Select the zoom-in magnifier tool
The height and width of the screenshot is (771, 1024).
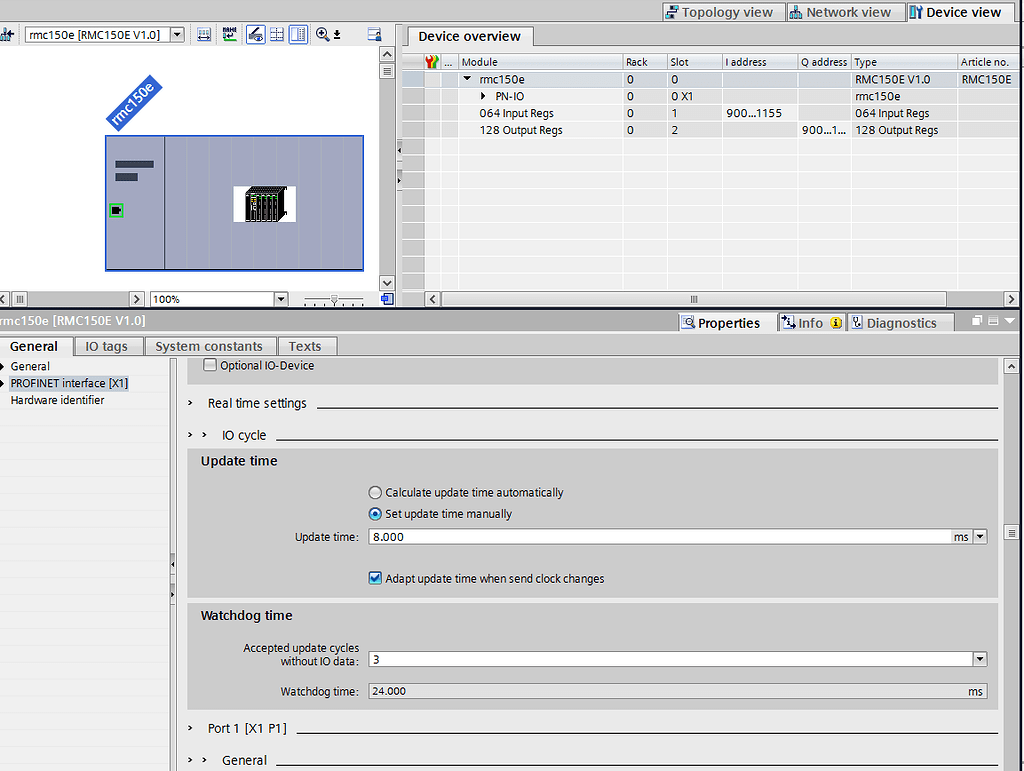coord(321,34)
